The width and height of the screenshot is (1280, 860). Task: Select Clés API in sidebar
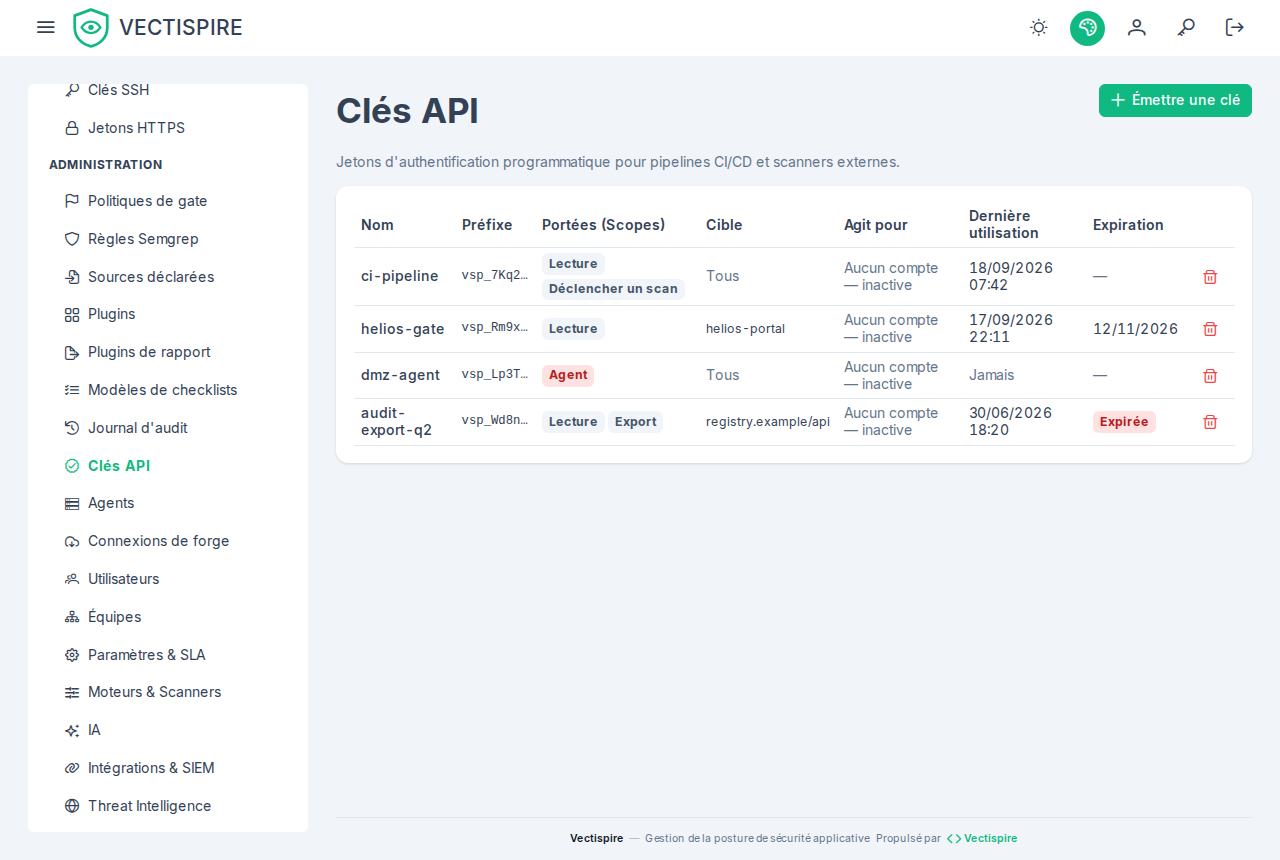click(x=168, y=466)
